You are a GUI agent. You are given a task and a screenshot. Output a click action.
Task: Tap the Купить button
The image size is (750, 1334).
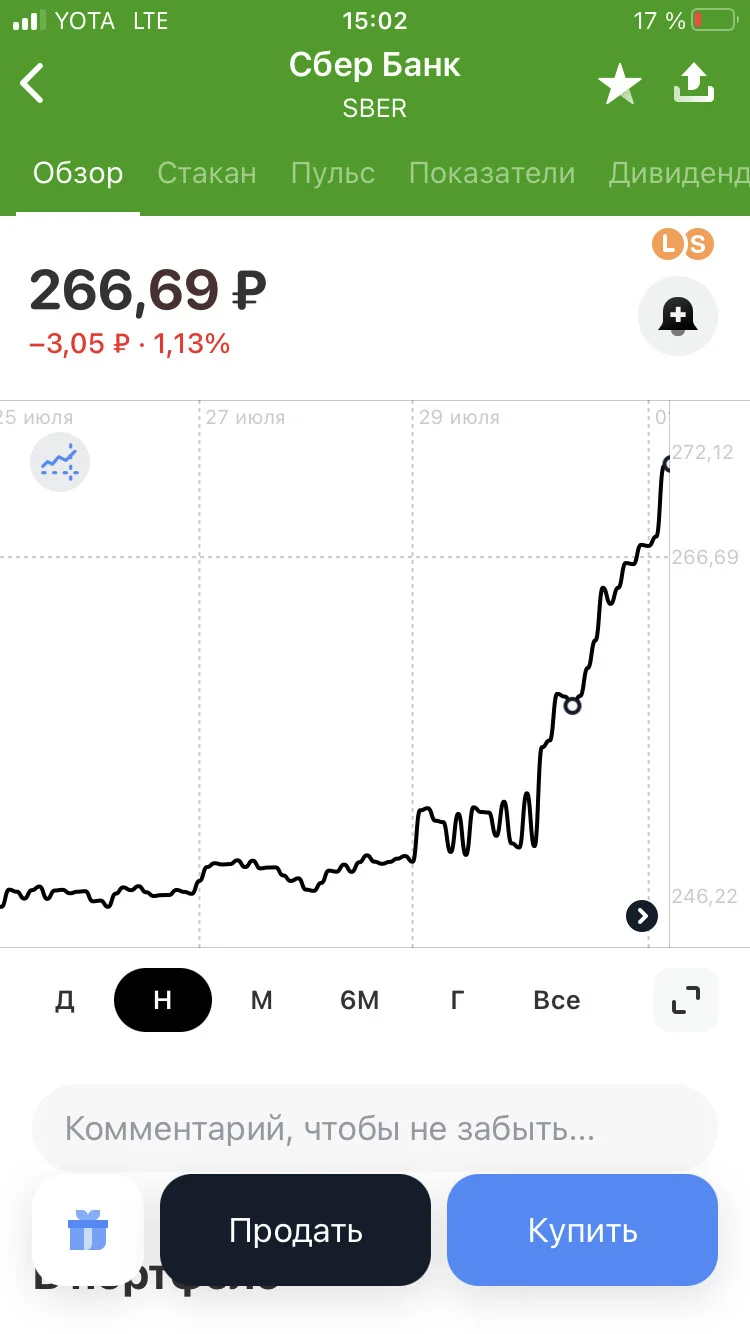582,1230
